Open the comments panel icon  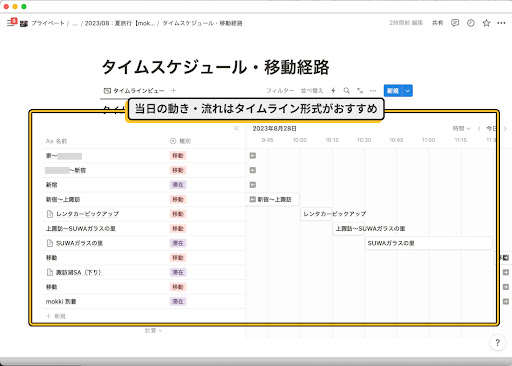(x=455, y=23)
